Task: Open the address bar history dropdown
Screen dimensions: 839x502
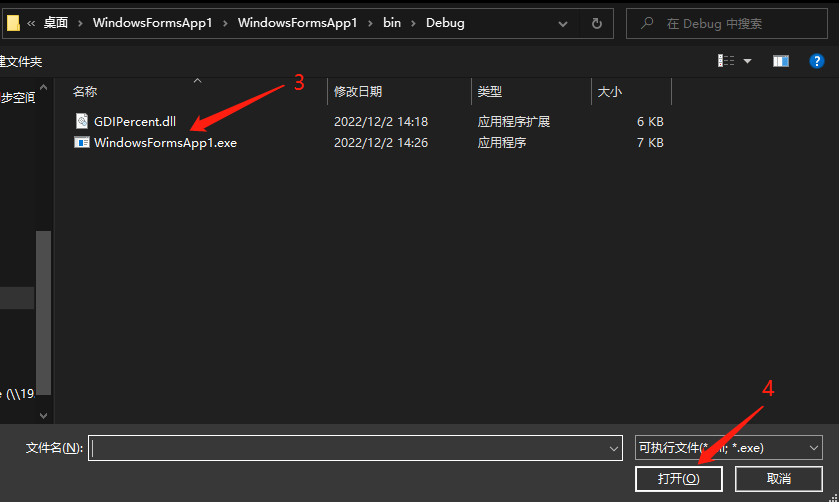Action: tap(562, 24)
